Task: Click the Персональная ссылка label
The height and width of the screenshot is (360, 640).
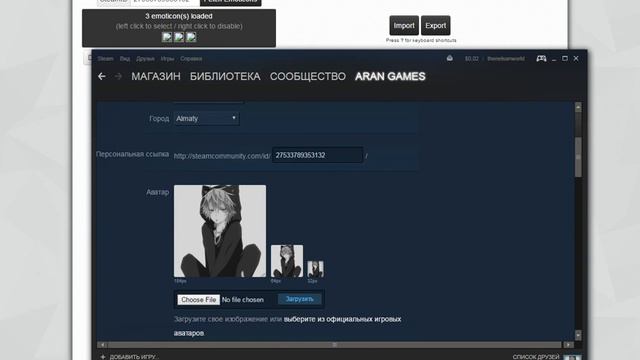Action: pos(132,154)
